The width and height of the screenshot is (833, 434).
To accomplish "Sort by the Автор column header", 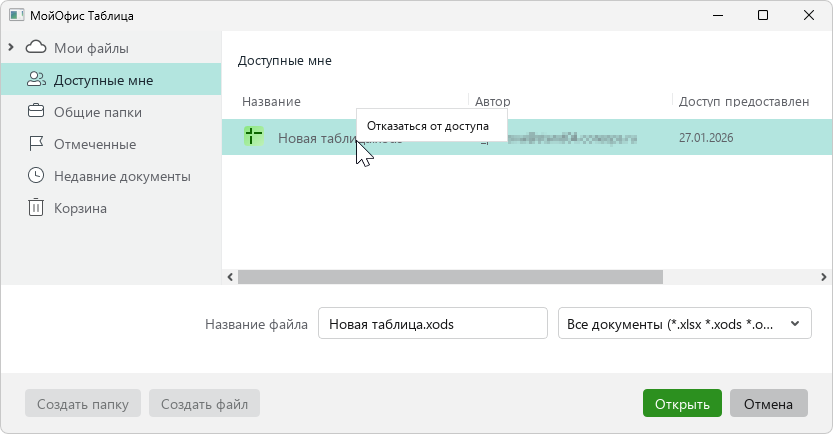I will click(x=492, y=101).
